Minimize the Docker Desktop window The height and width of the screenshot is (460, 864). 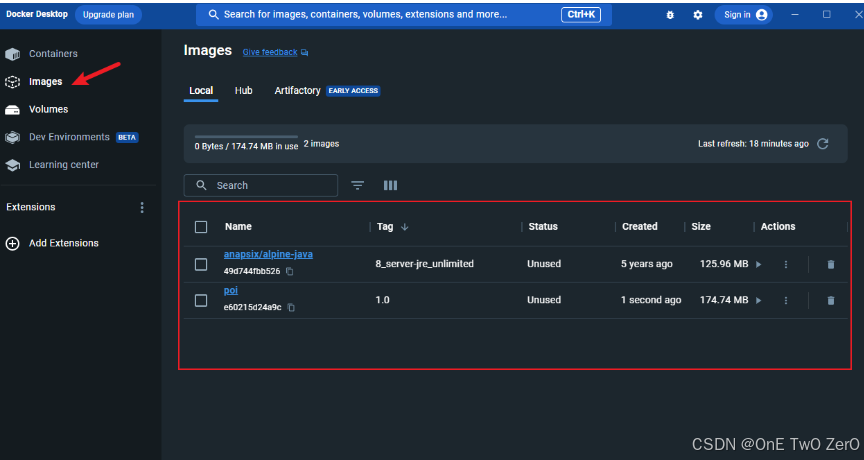(x=795, y=15)
